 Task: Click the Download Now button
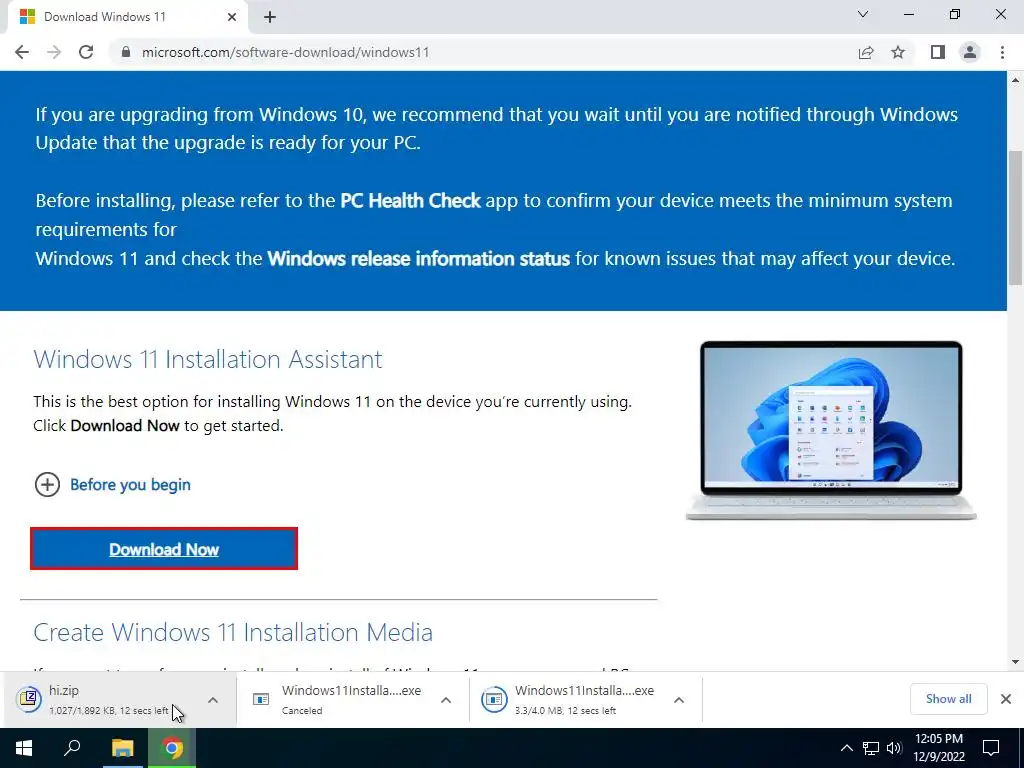click(x=164, y=549)
